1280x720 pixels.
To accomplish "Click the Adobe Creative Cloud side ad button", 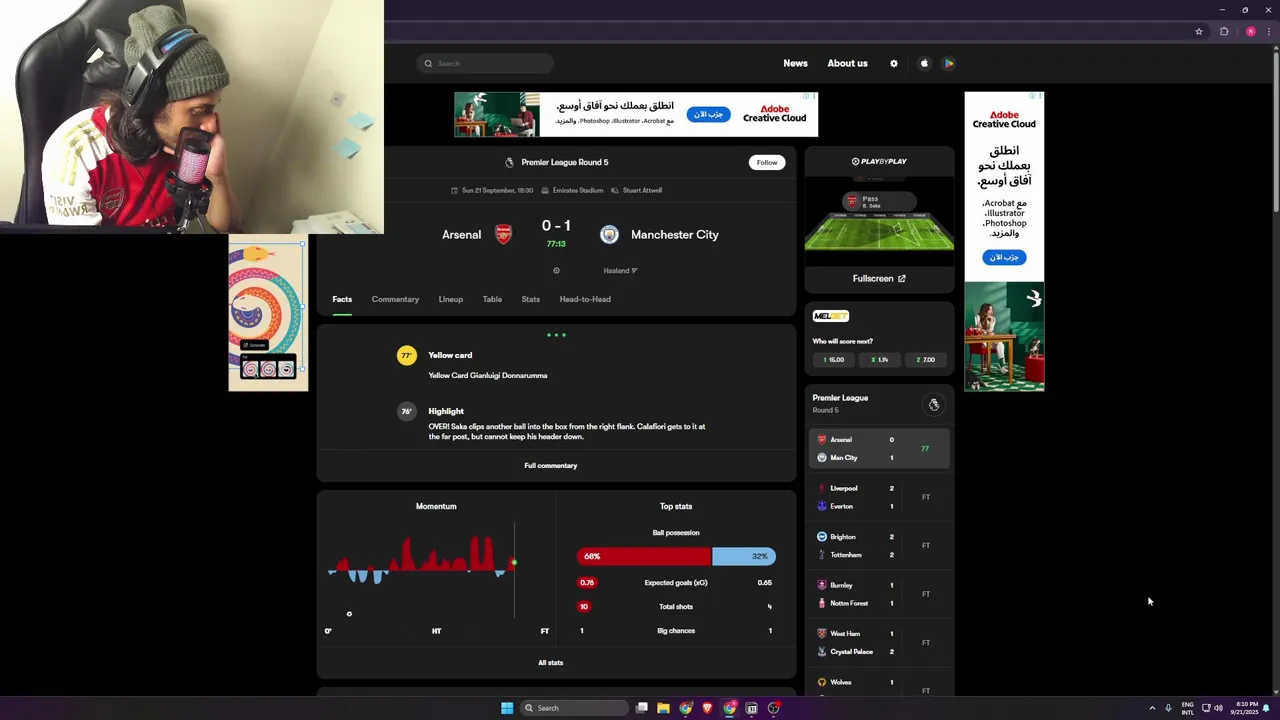I will 1003,257.
